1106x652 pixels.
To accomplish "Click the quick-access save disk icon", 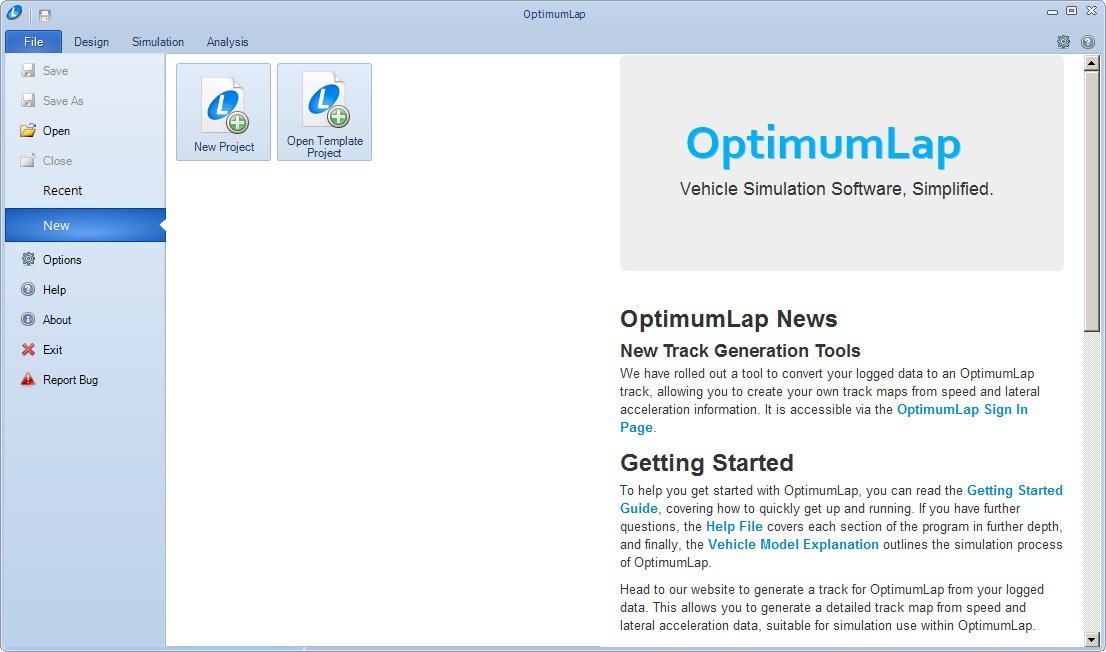I will click(x=45, y=16).
